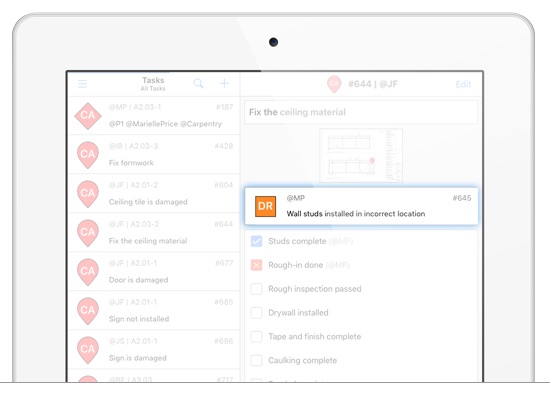Viewport: 550px width, 394px height.
Task: Click task number #685
Action: [224, 302]
